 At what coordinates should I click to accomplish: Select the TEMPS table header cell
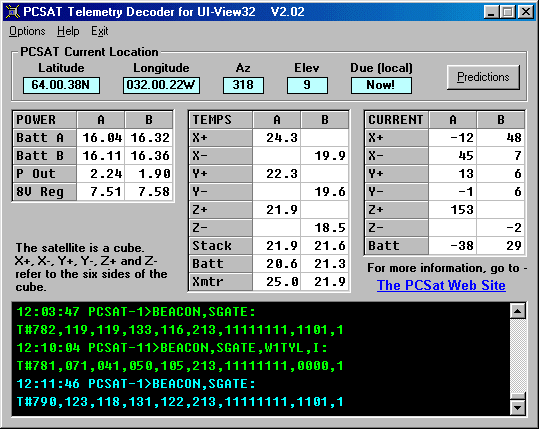tap(221, 120)
